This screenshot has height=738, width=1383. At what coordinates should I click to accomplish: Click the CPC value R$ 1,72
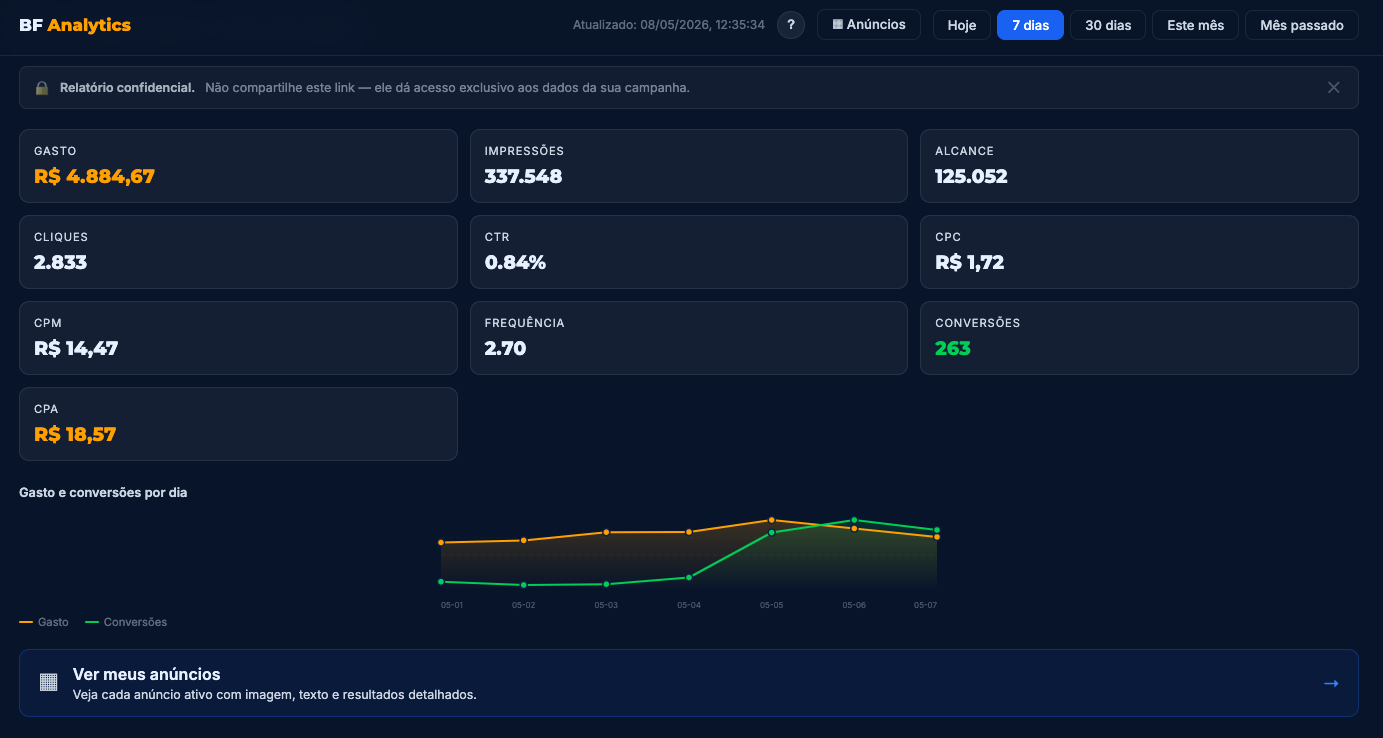coord(969,263)
